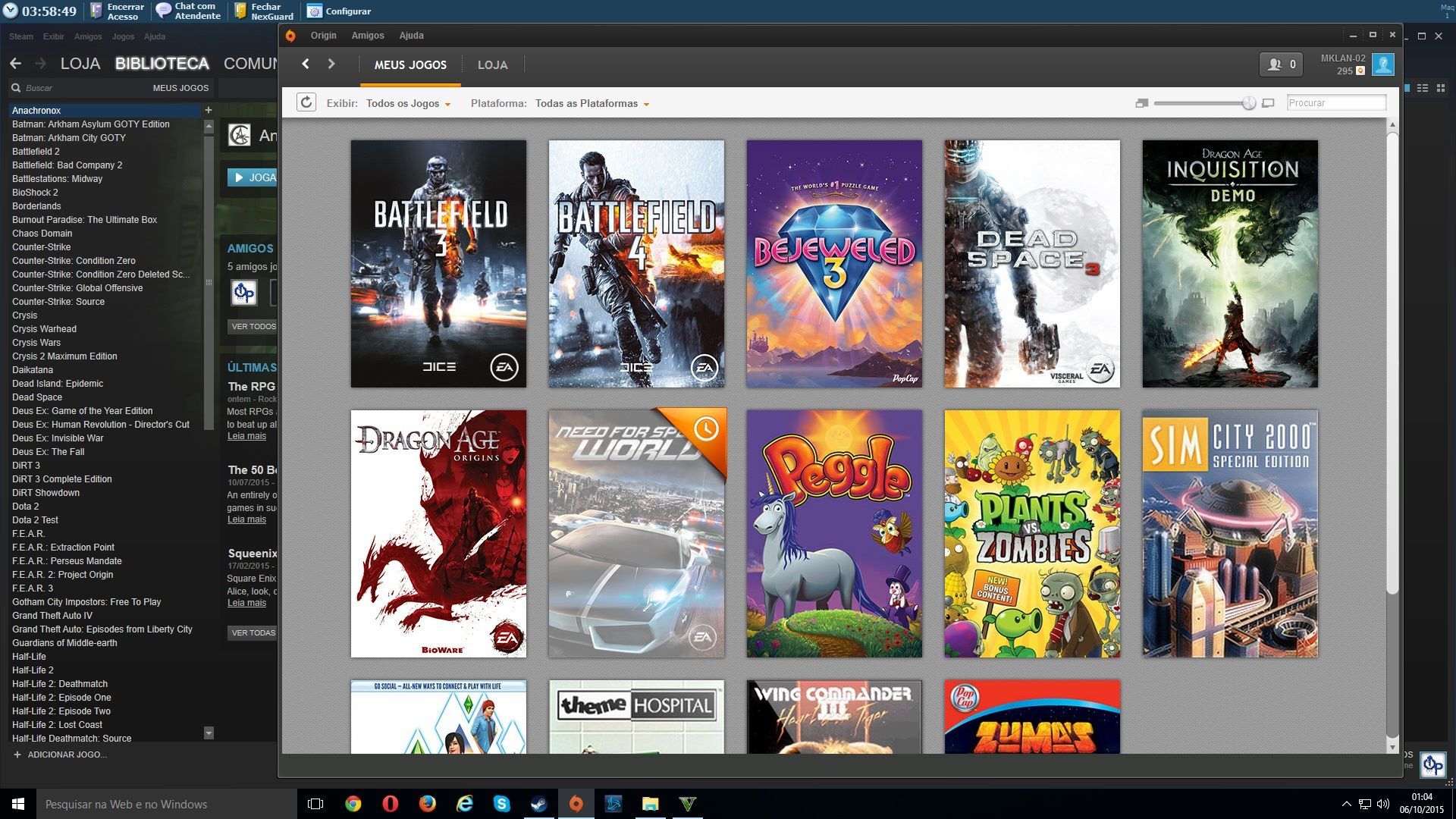Click Fechar NexGuard button
Viewport: 1456px width, 819px height.
[263, 11]
